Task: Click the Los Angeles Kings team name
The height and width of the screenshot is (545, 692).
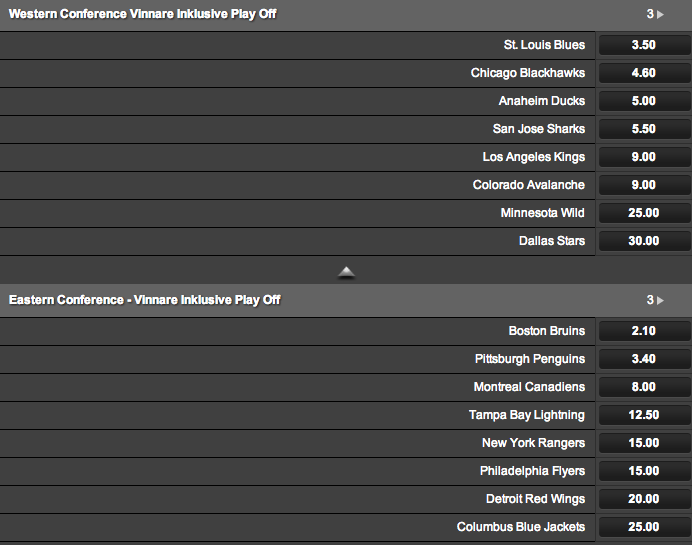Action: pos(534,157)
